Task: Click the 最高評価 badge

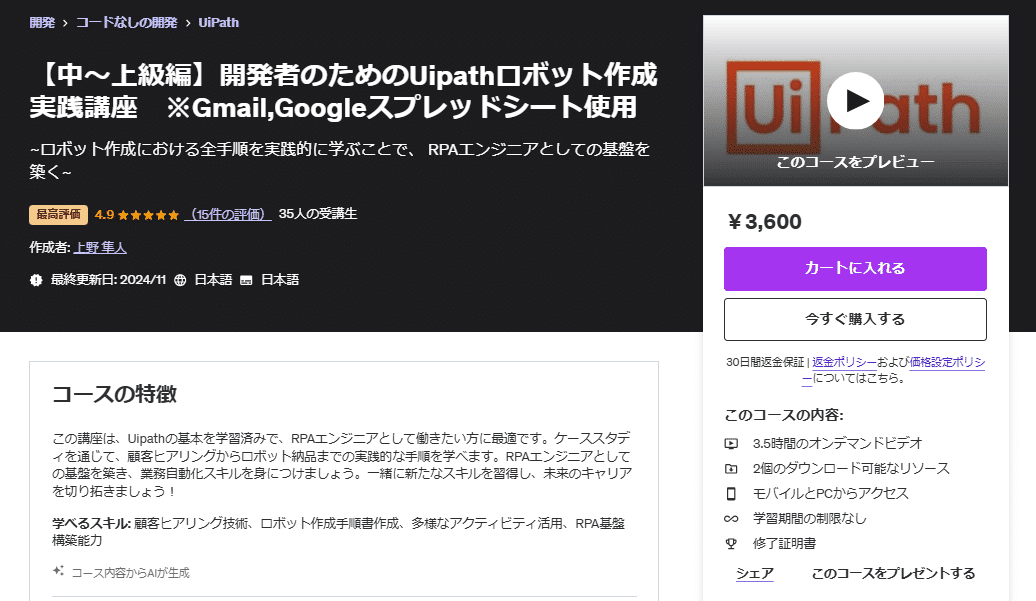Action: click(x=56, y=213)
